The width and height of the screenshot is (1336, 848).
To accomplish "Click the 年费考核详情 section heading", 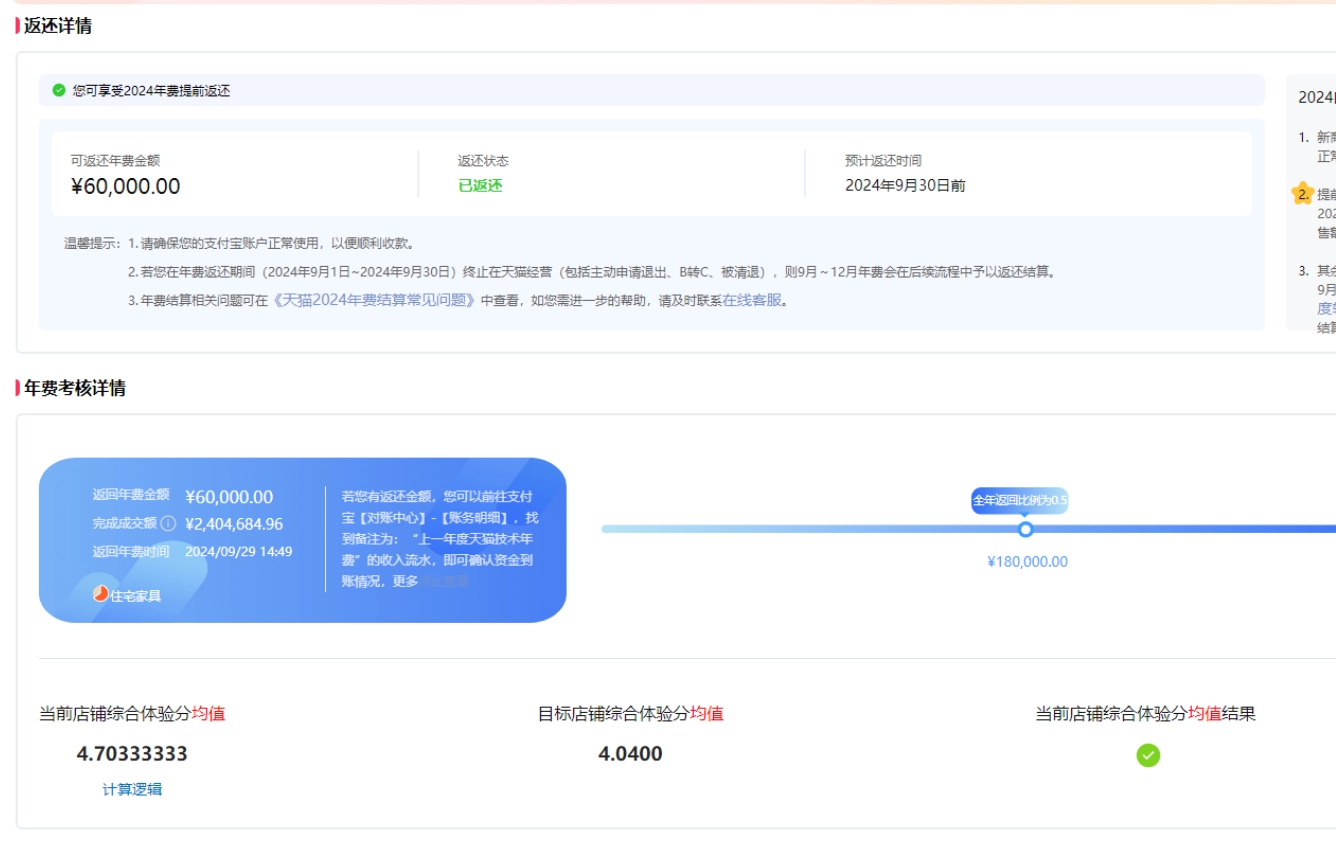I will pos(75,388).
